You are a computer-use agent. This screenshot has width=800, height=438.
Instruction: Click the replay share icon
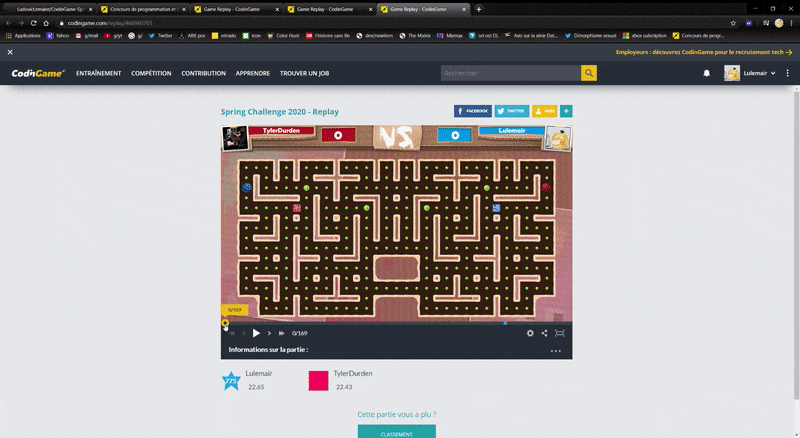pos(544,333)
